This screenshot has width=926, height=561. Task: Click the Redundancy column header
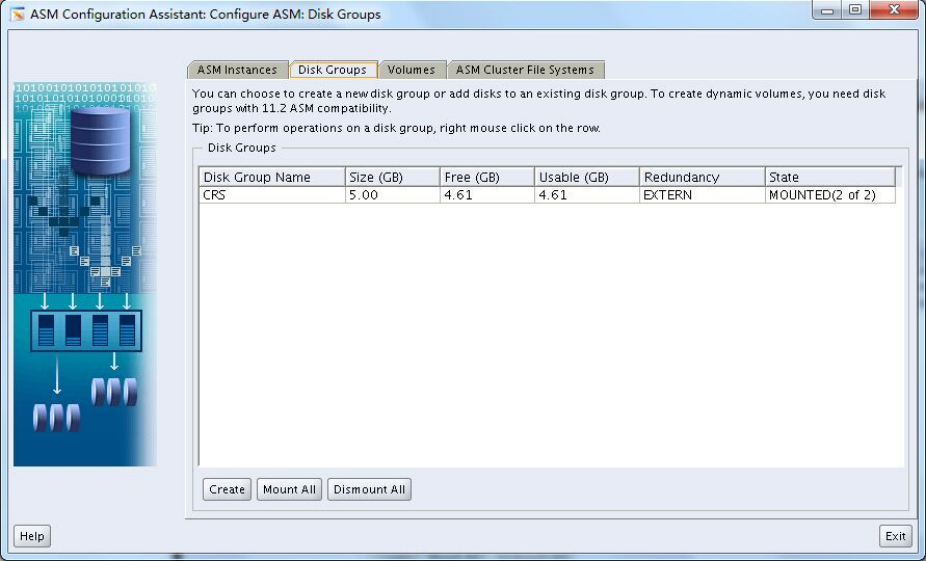[x=702, y=177]
